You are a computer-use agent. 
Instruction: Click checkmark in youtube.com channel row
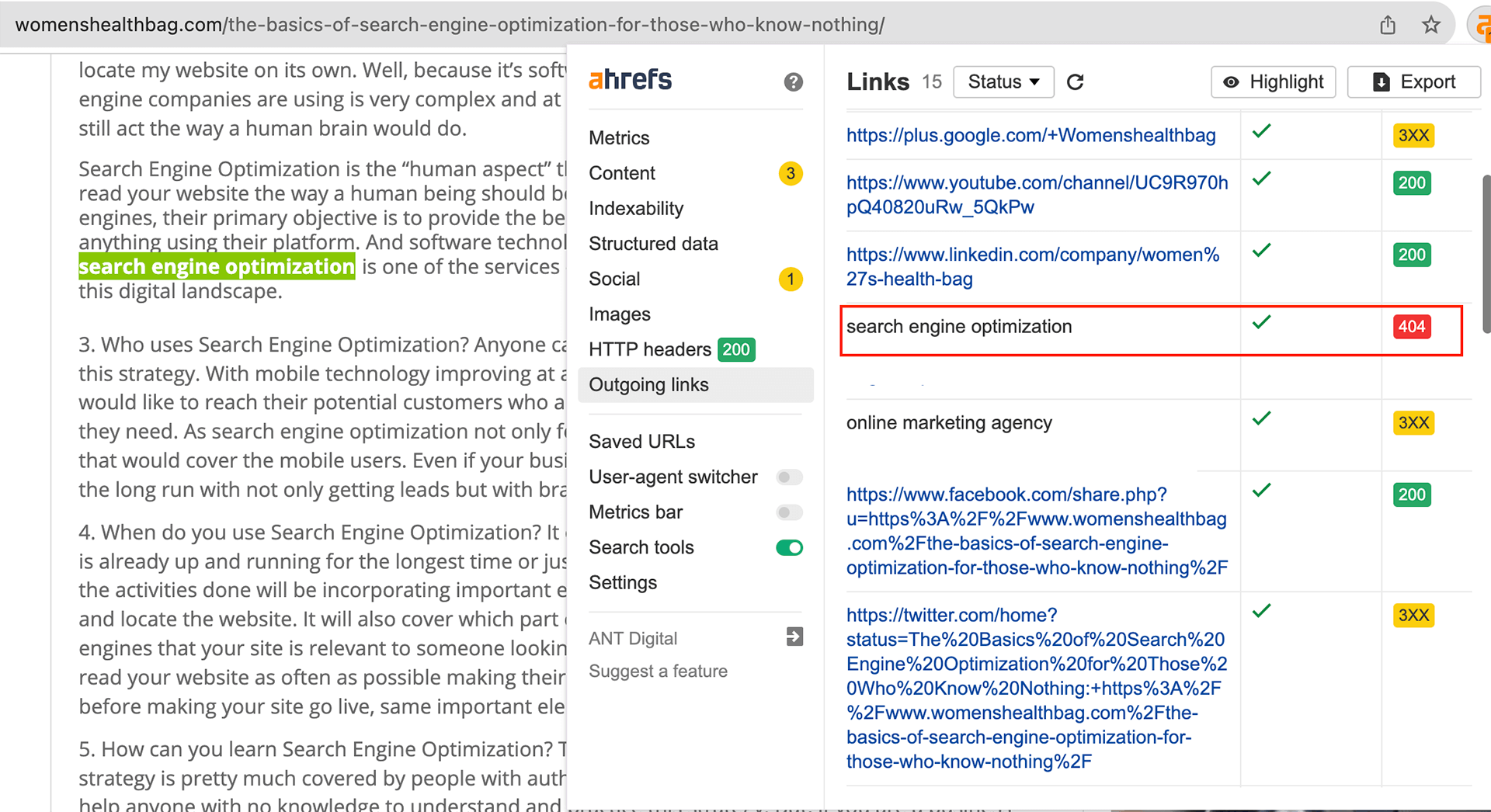tap(1262, 179)
